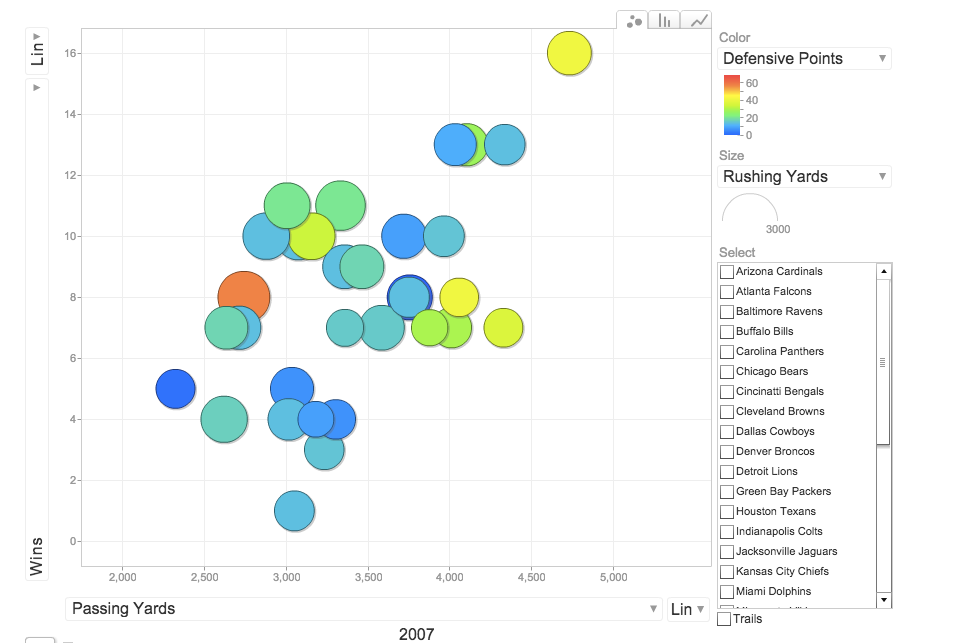Open the Defensive Points color dropdown
Image resolution: width=973 pixels, height=643 pixels.
804,58
